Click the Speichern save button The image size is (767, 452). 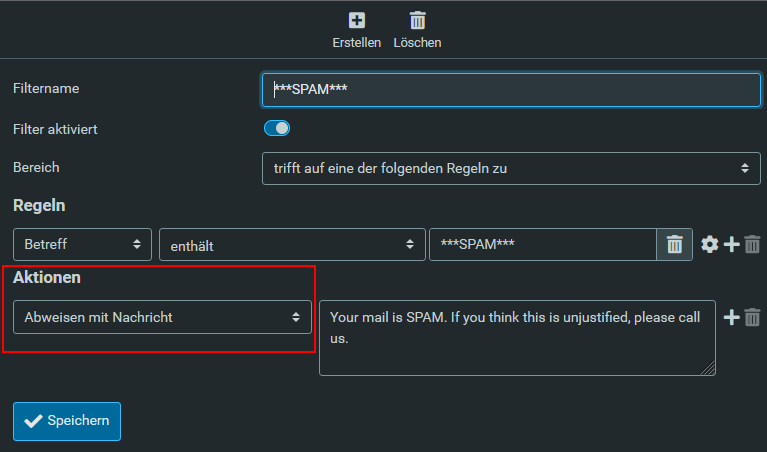coord(67,421)
